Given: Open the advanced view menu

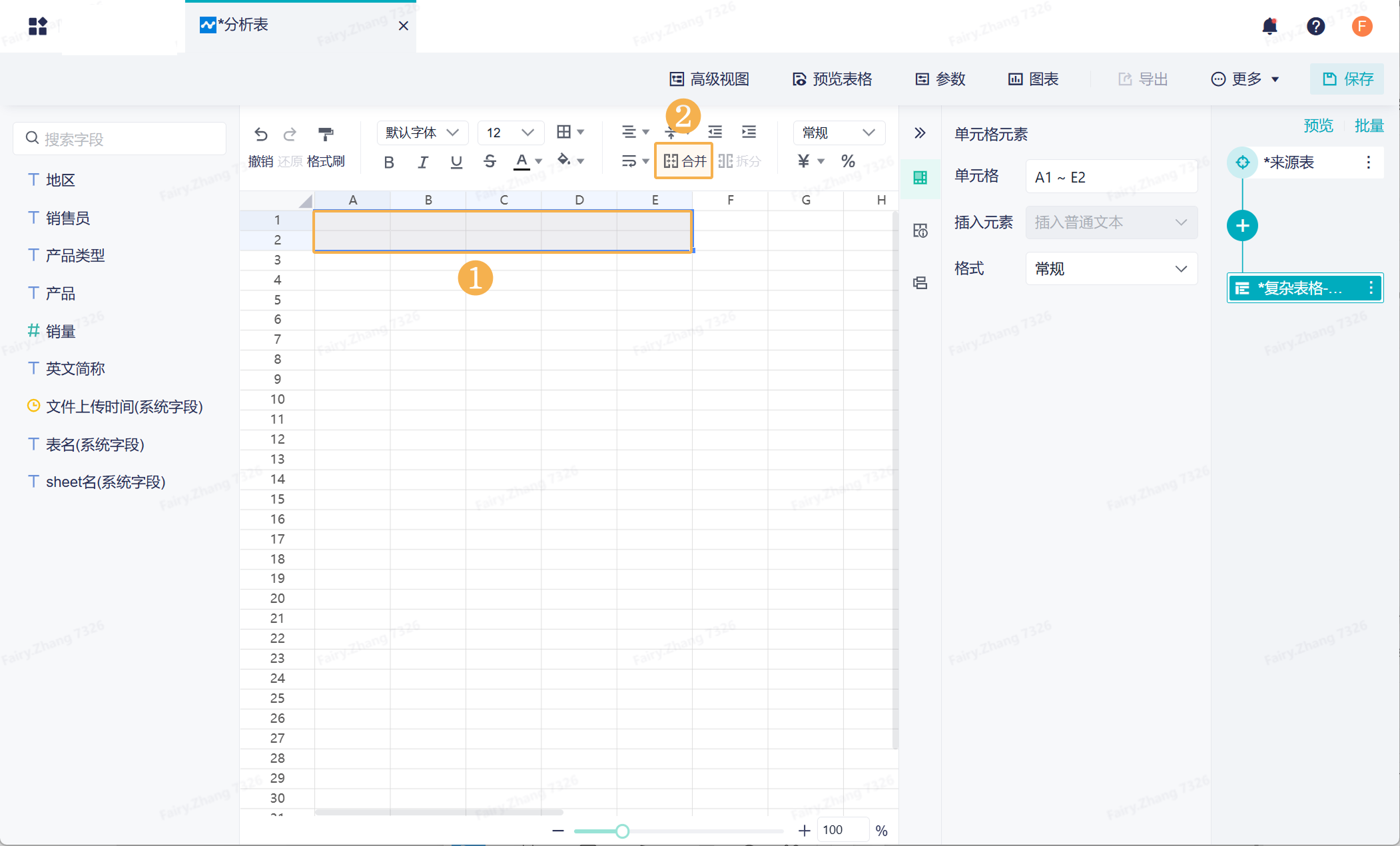Looking at the screenshot, I should point(709,79).
